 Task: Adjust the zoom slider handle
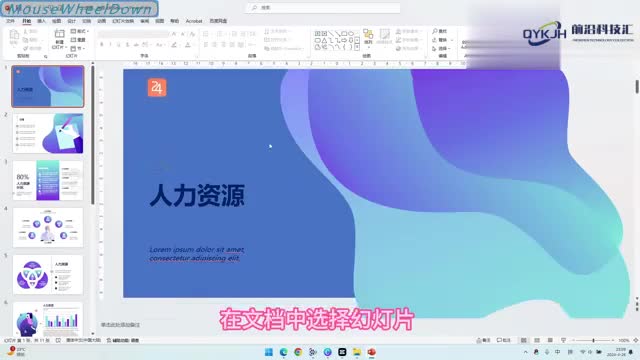tap(593, 340)
